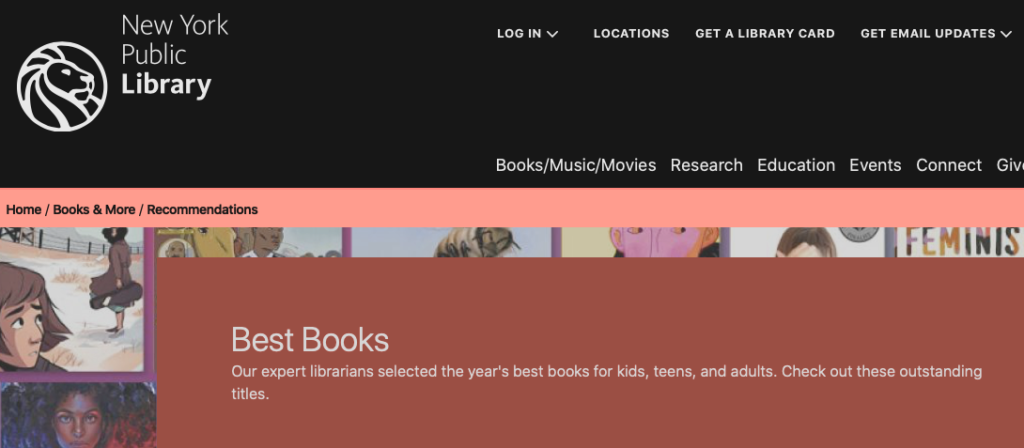Viewport: 1024px width, 448px height.
Task: Open the brown-haired girl book cover
Action: coord(72,300)
